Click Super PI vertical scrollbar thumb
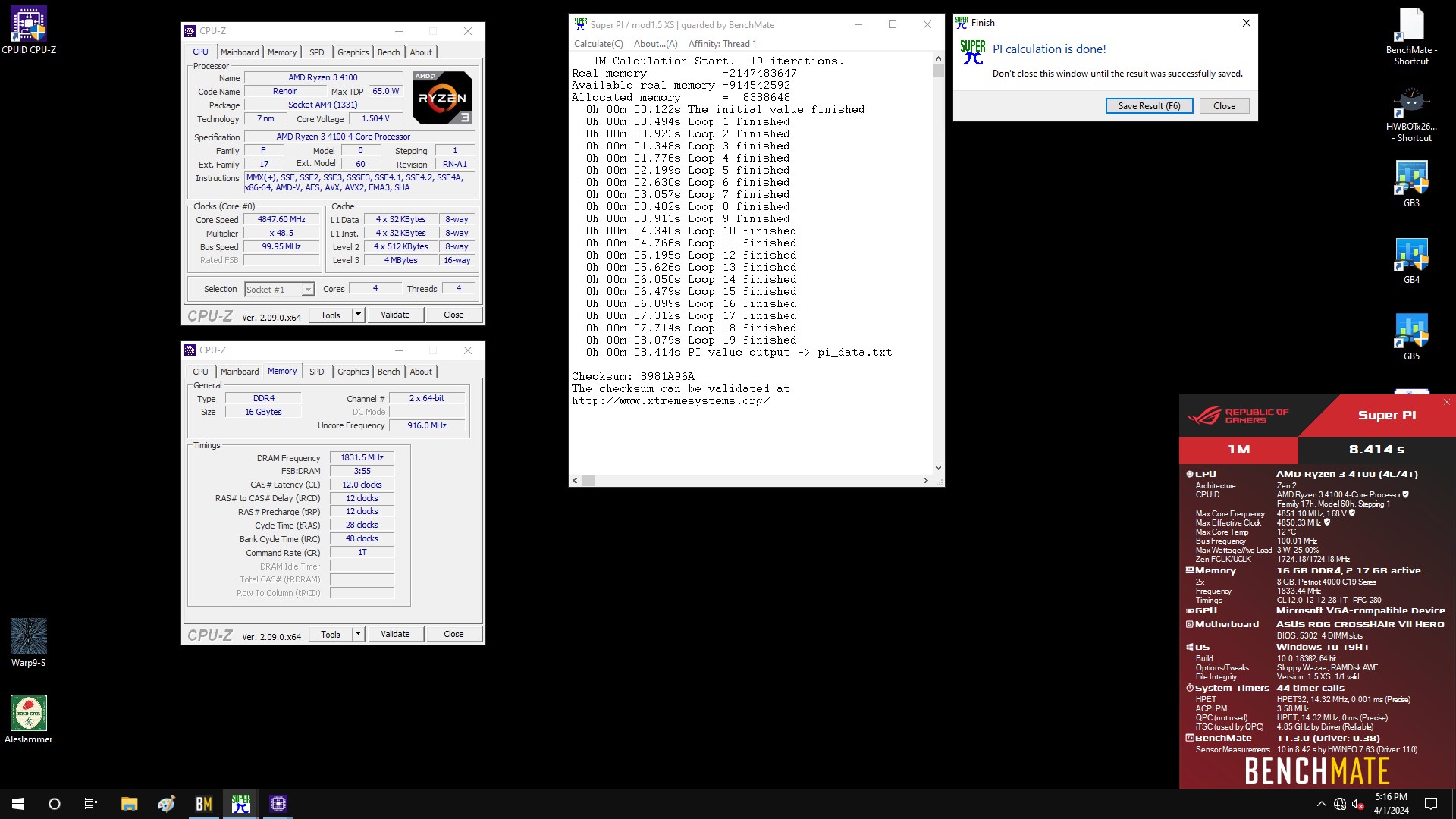The width and height of the screenshot is (1456, 819). (x=938, y=71)
